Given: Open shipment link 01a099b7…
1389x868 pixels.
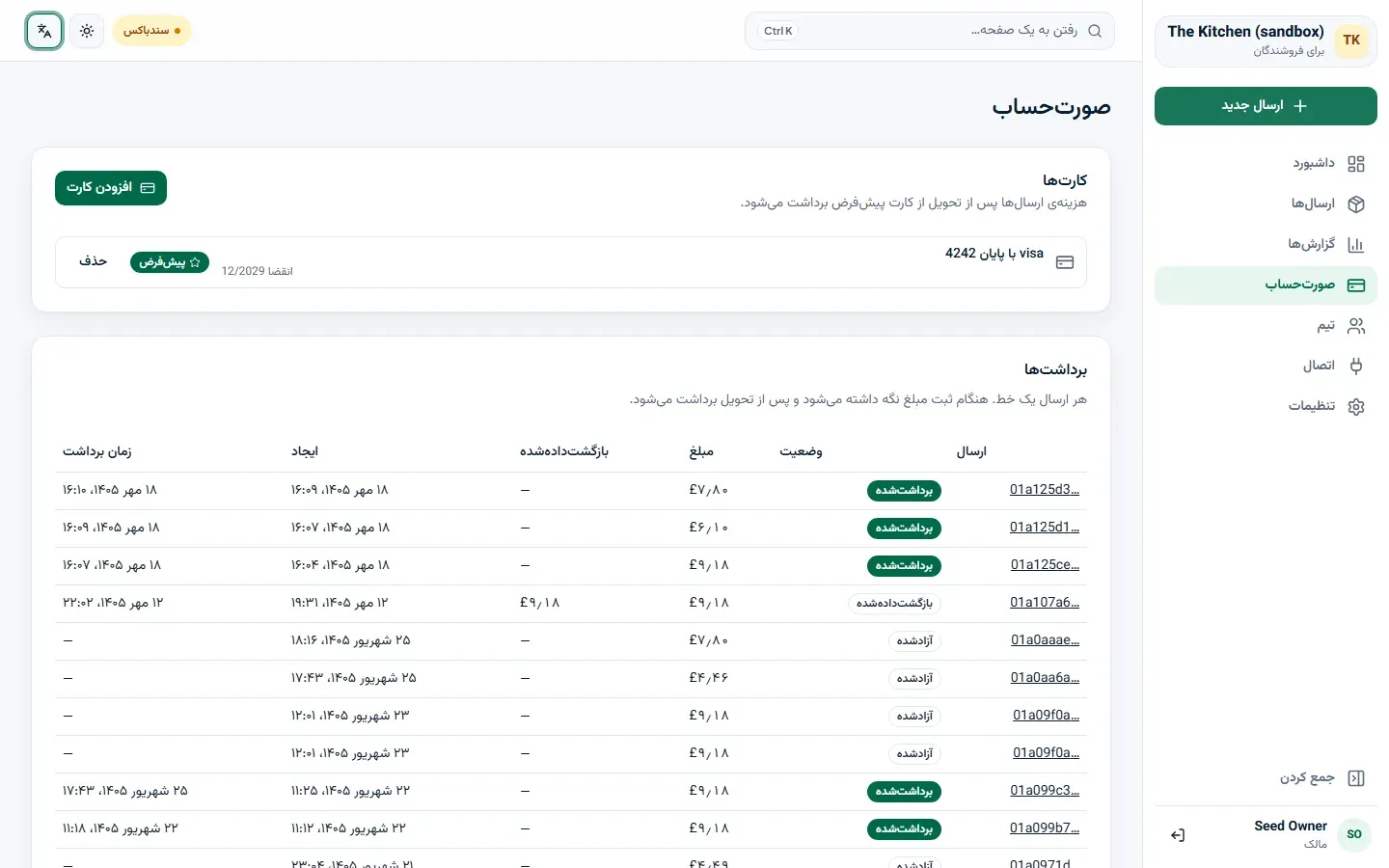Looking at the screenshot, I should point(1045,828).
